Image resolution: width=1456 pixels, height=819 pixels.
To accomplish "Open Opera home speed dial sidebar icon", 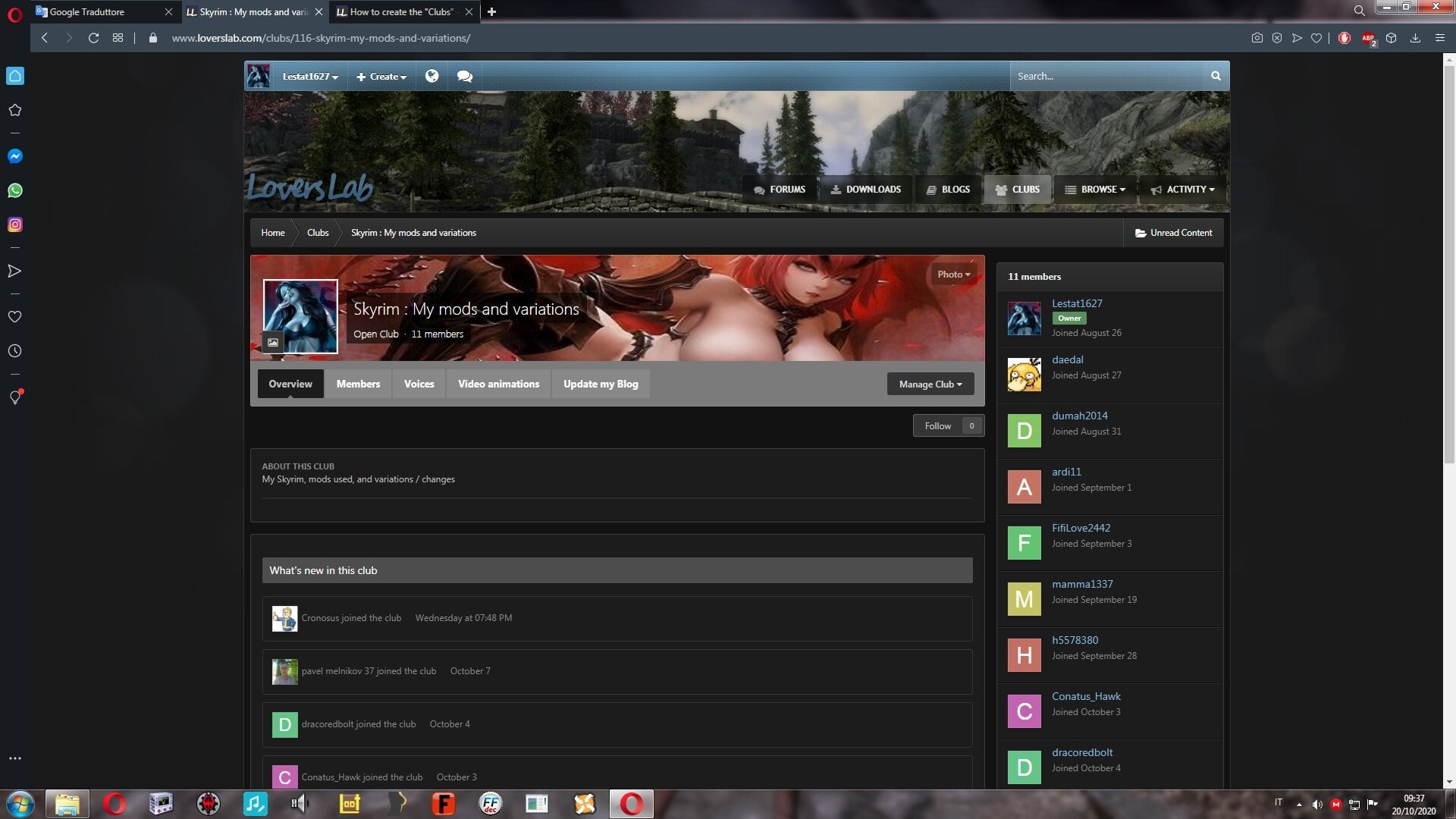I will tap(15, 76).
